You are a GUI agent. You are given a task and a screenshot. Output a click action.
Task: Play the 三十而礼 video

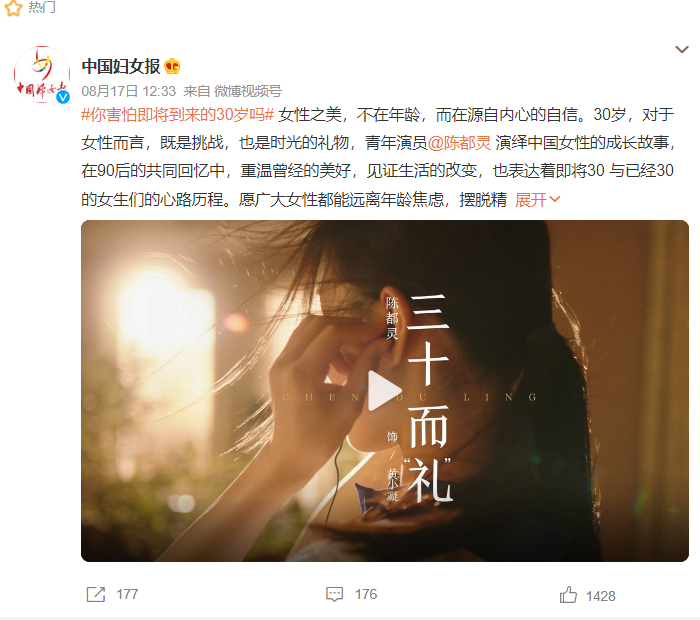(384, 391)
